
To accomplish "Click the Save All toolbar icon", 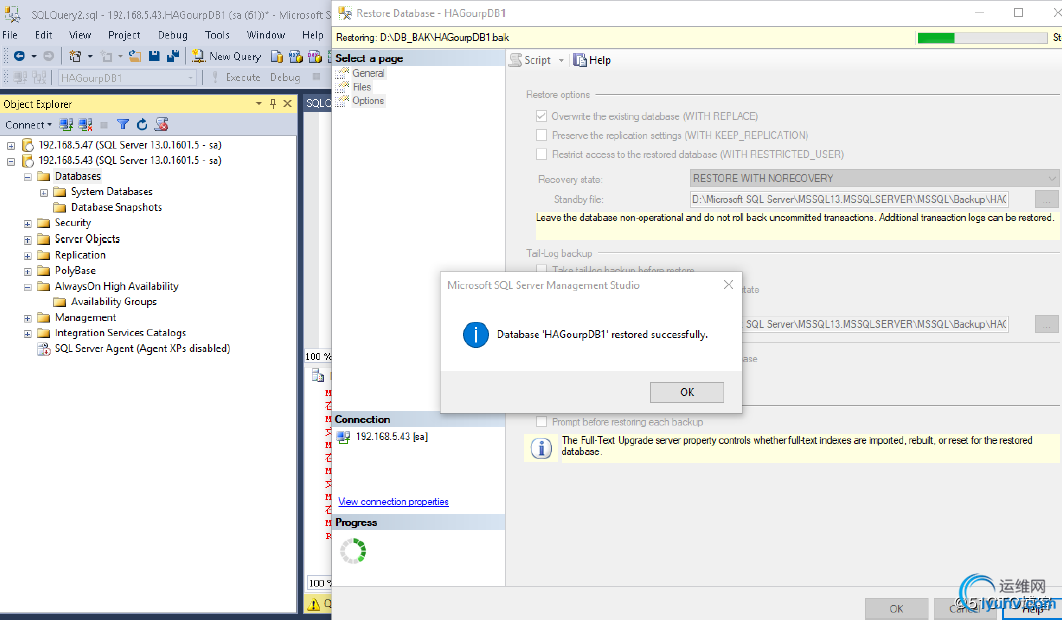I will coord(173,56).
